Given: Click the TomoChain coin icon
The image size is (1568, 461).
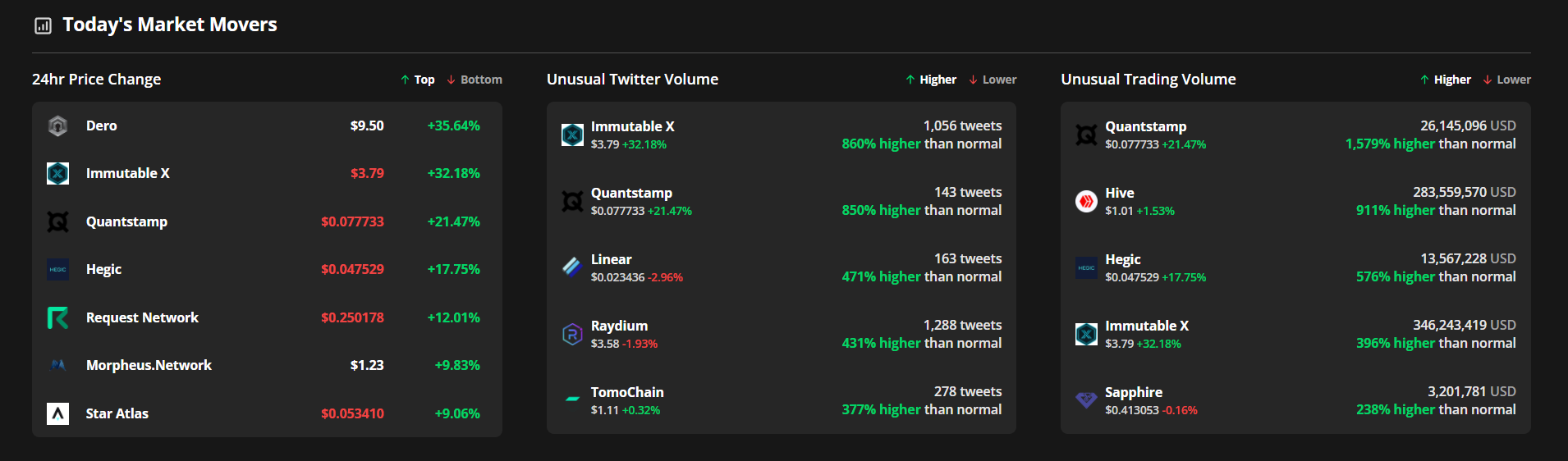Looking at the screenshot, I should (572, 400).
